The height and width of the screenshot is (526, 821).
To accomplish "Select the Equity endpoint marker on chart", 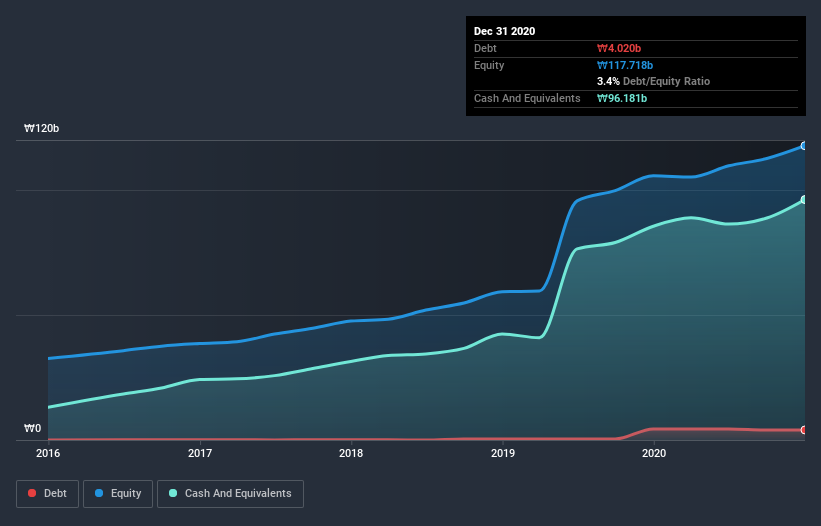I will 804,146.
